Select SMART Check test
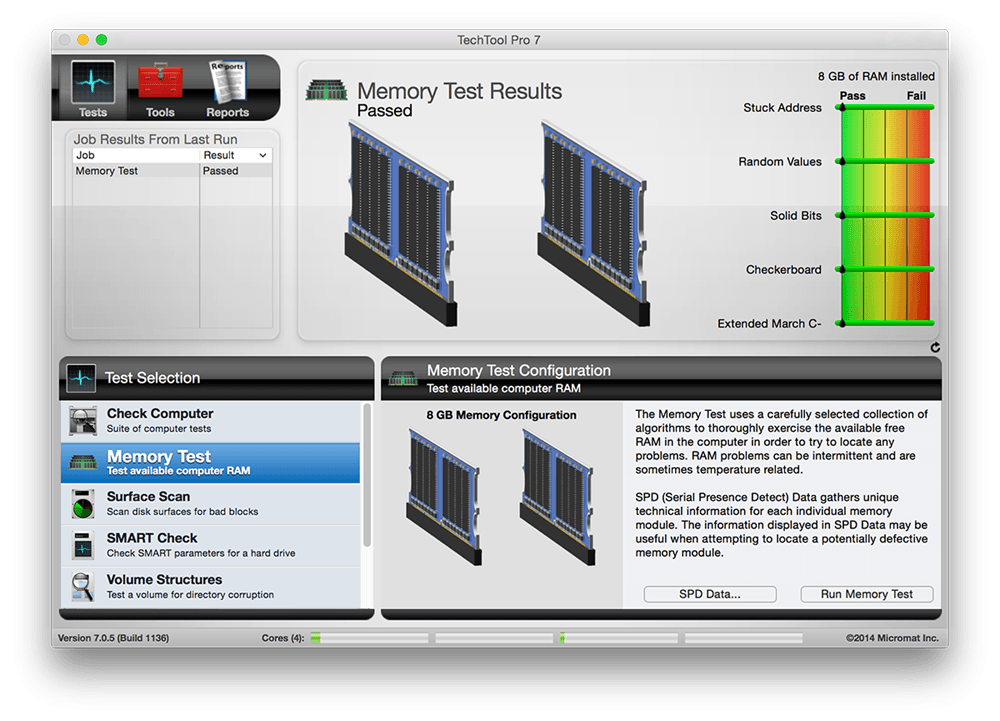The image size is (1000, 721). pos(210,545)
